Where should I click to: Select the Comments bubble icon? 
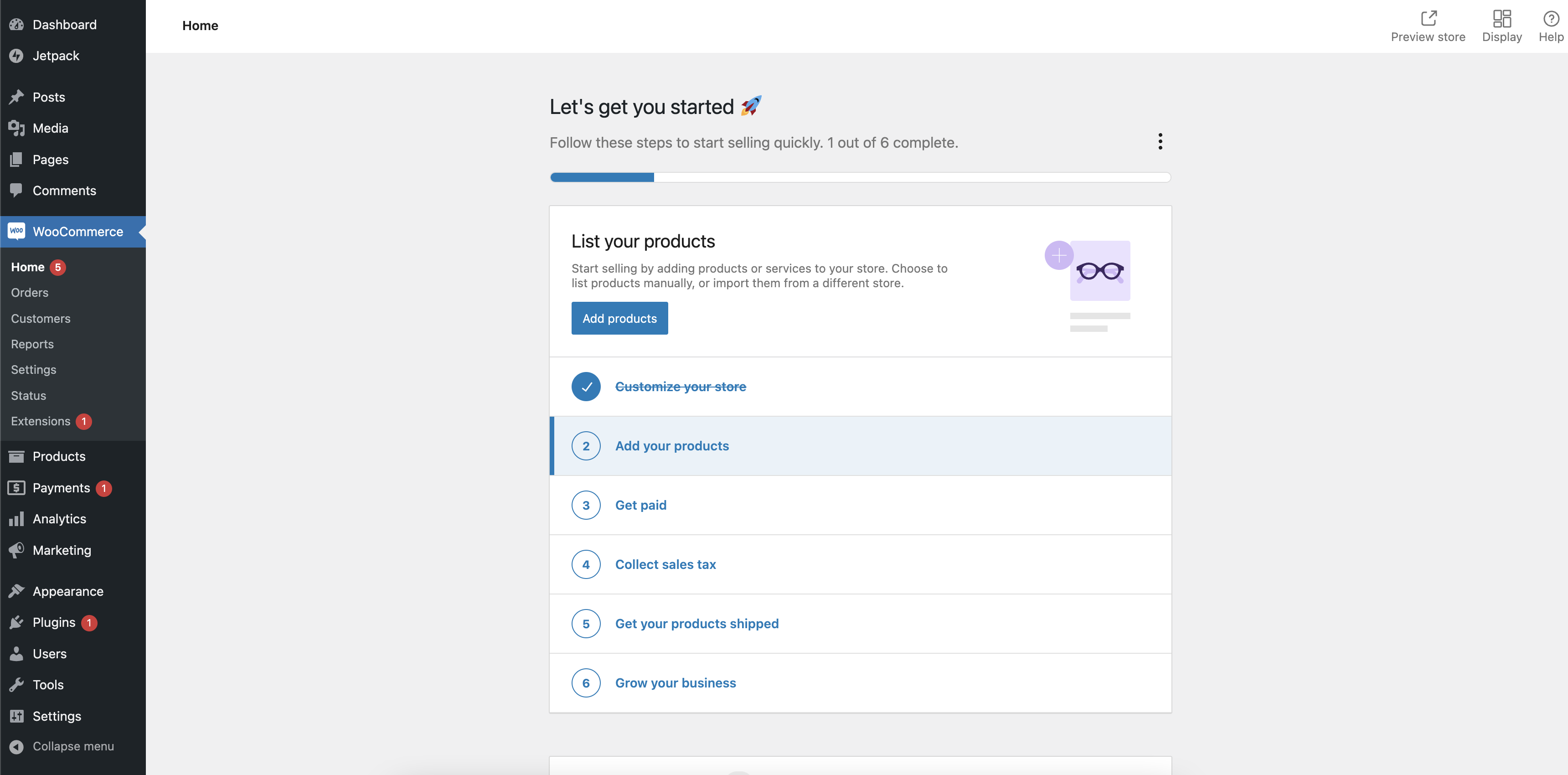(x=16, y=191)
